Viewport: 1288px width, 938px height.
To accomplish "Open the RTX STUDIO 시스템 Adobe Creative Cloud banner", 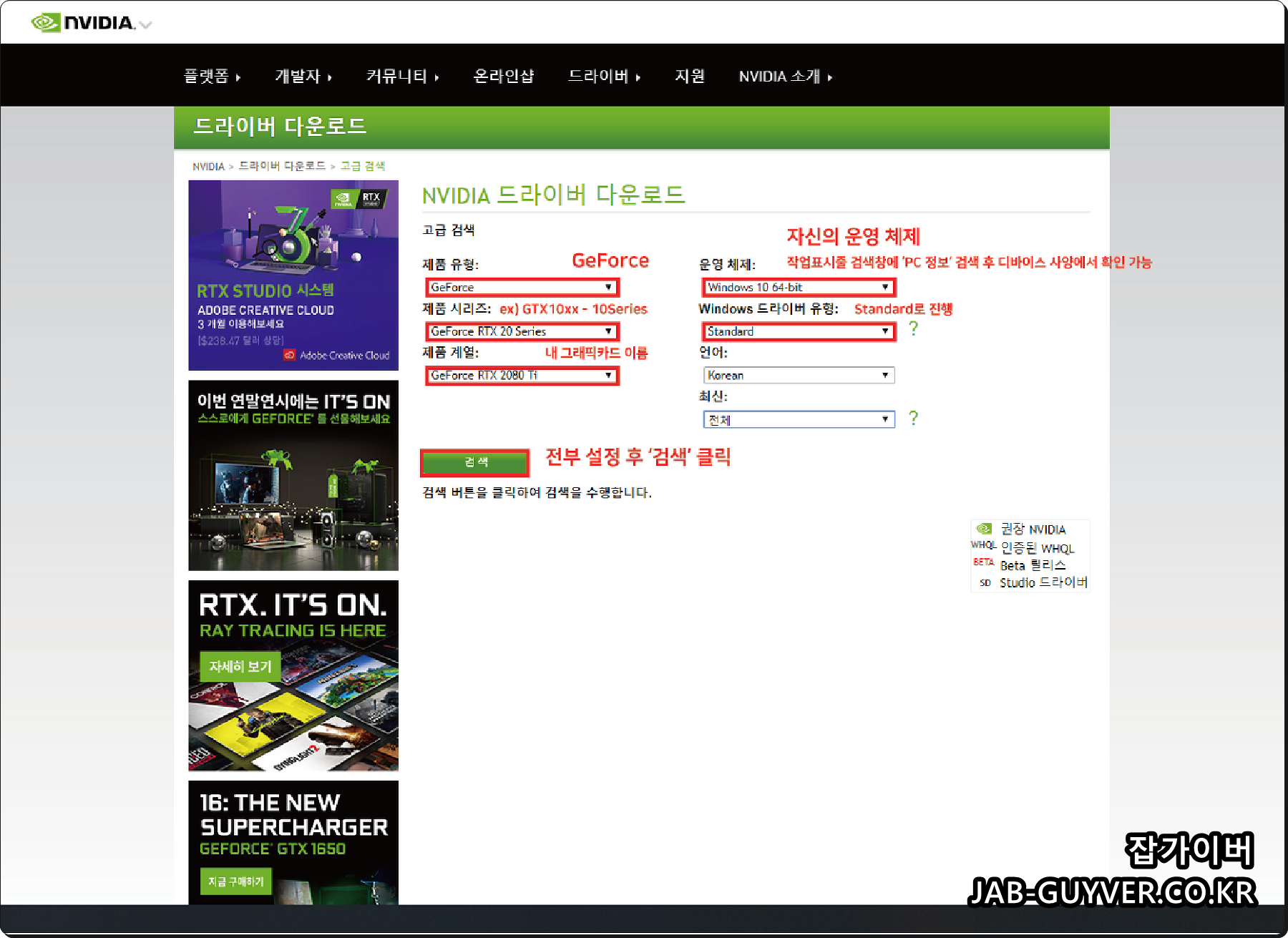I will 293,275.
